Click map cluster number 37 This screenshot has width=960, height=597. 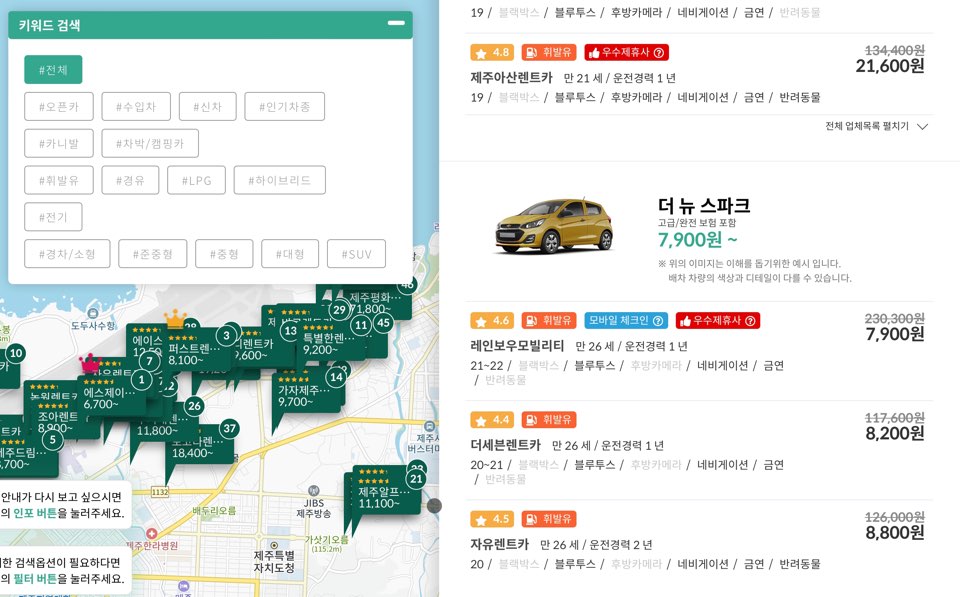[230, 428]
